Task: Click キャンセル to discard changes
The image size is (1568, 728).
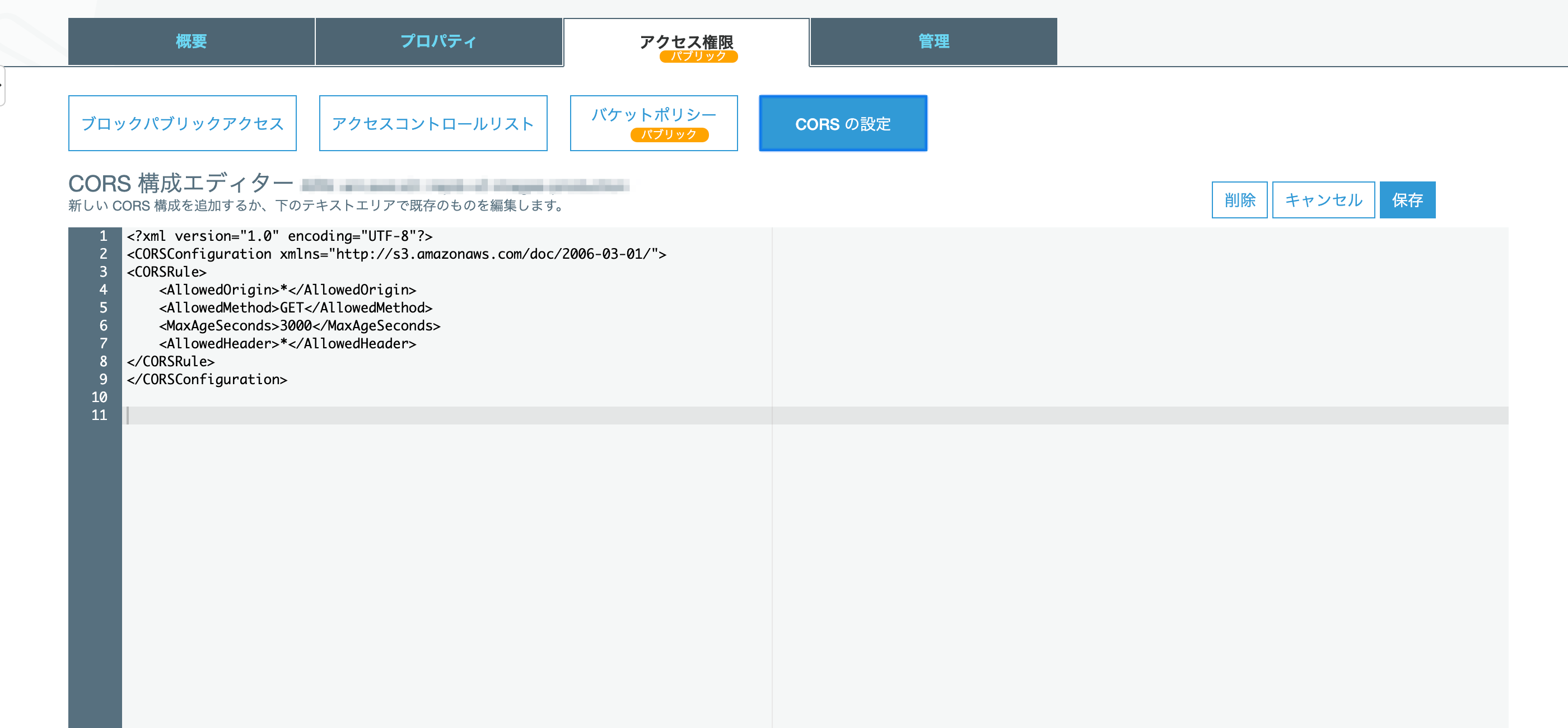Action: [1323, 200]
